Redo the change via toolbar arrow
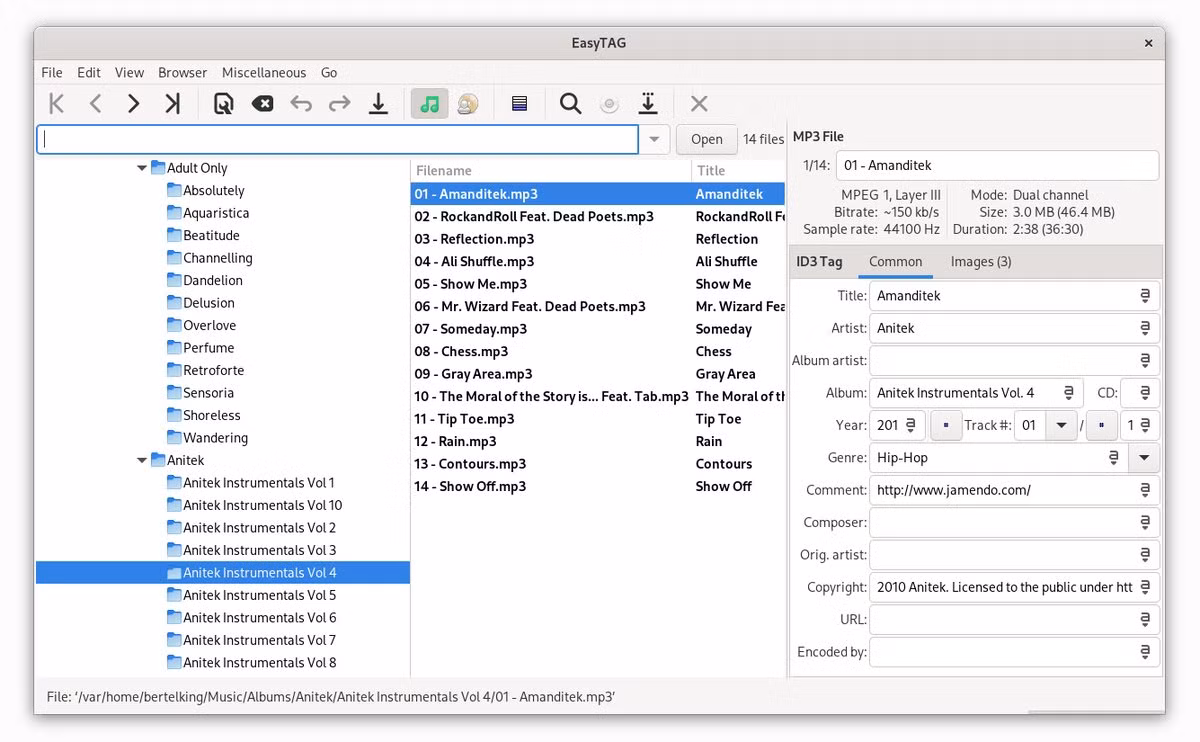Image resolution: width=1200 pixels, height=742 pixels. pos(340,103)
